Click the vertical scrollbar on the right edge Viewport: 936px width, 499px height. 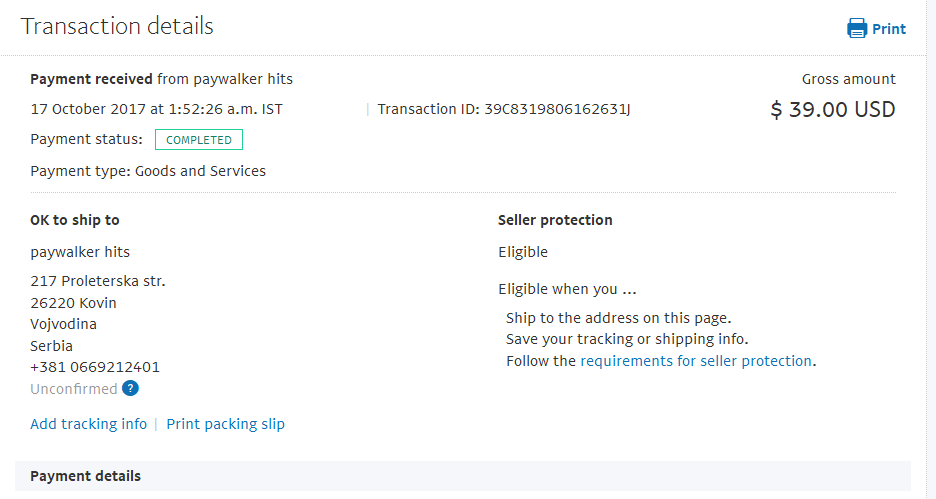(931, 250)
